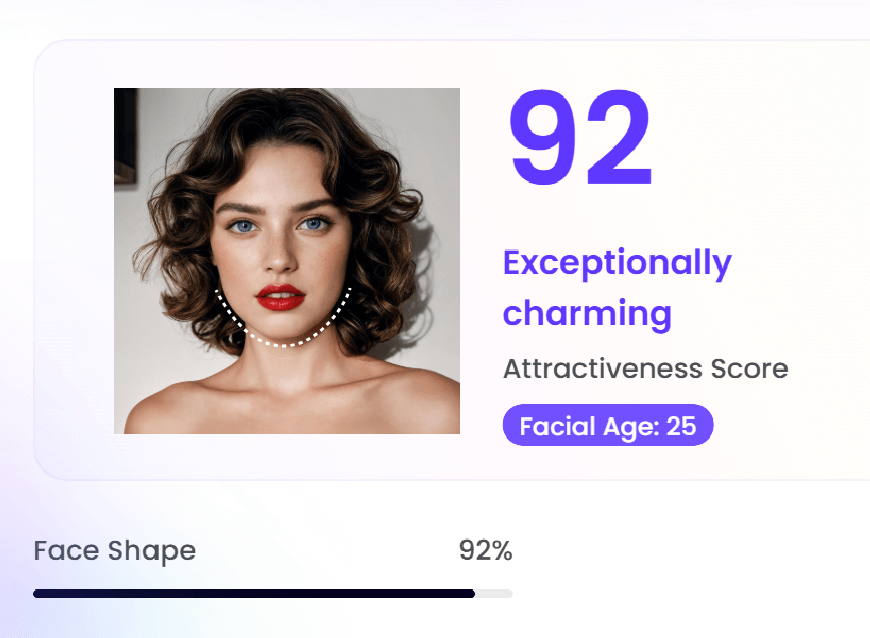Select the Facial Age: 25 badge

tap(607, 425)
